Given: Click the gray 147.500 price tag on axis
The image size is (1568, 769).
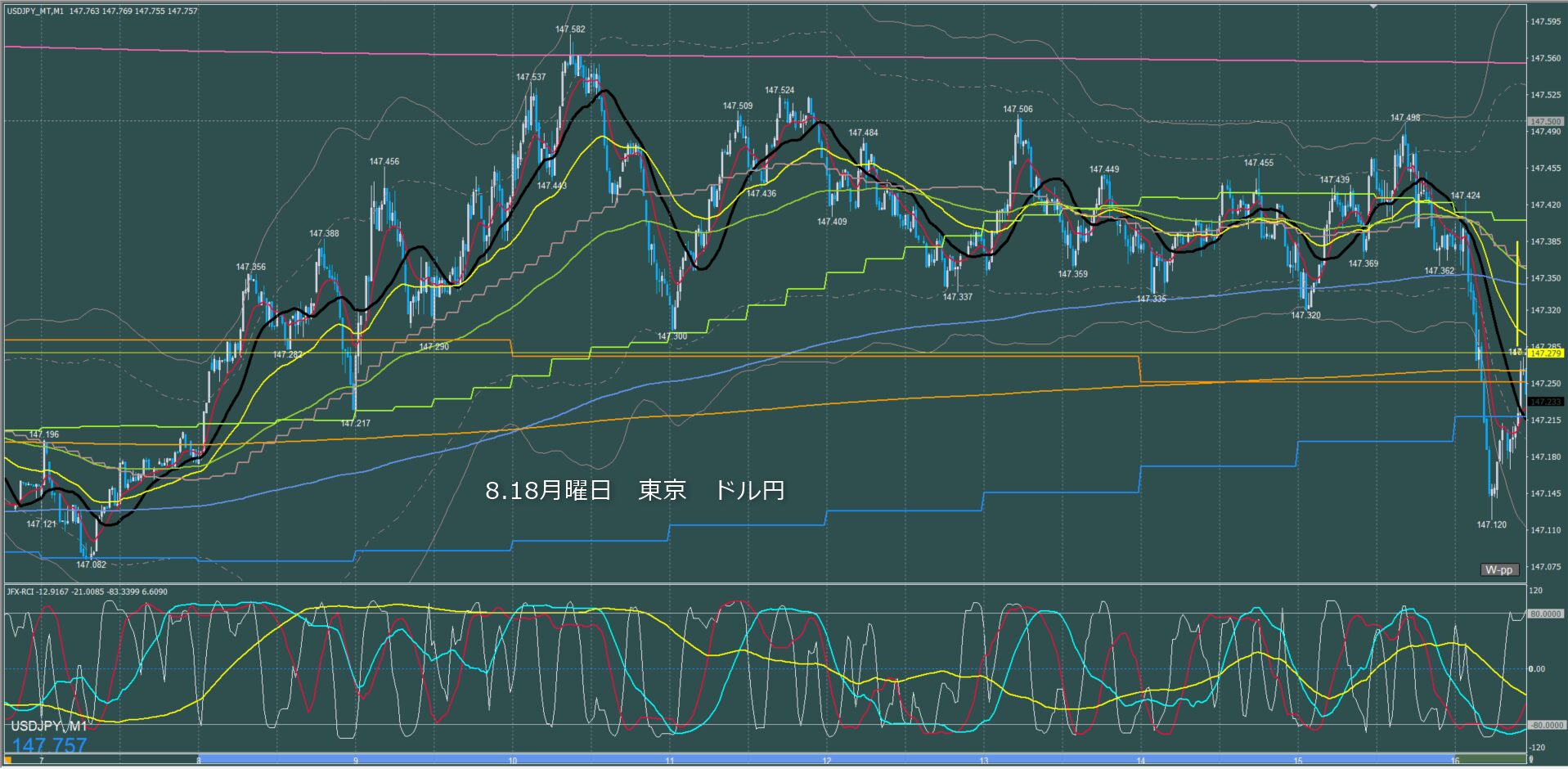Looking at the screenshot, I should 1545,122.
